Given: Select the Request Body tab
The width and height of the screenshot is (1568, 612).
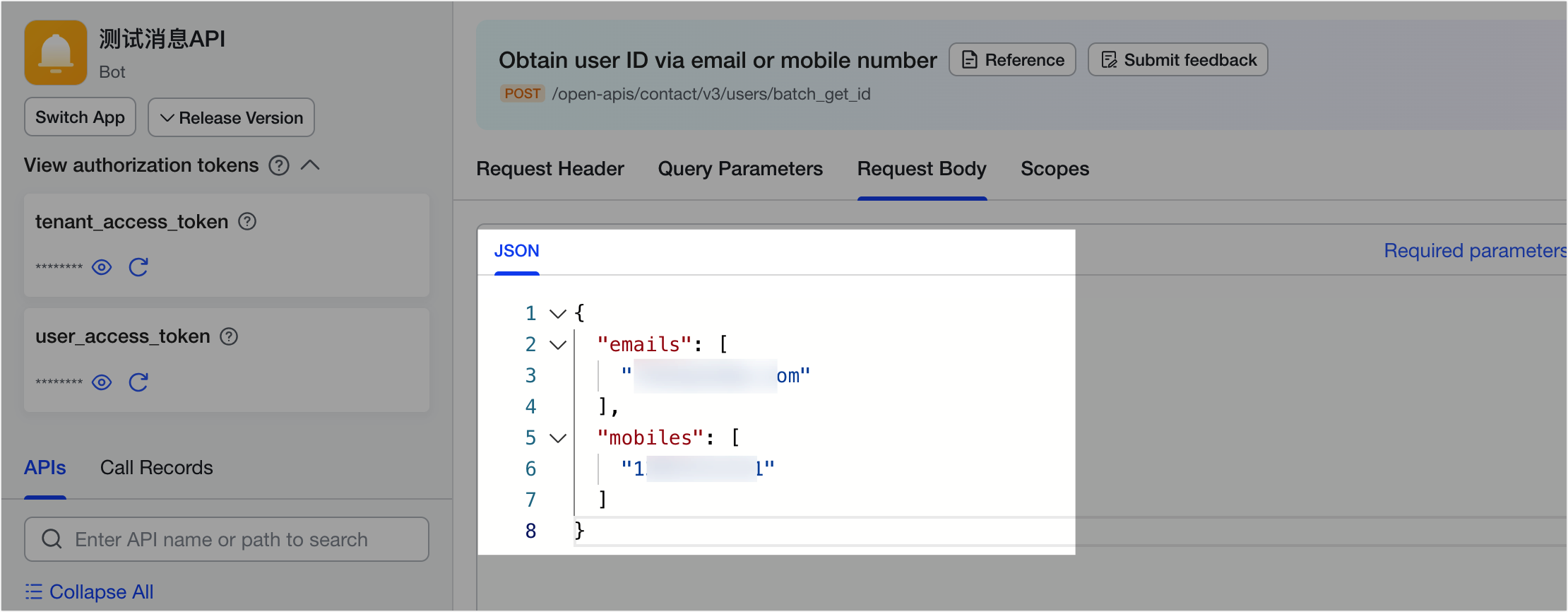Looking at the screenshot, I should click(x=922, y=169).
